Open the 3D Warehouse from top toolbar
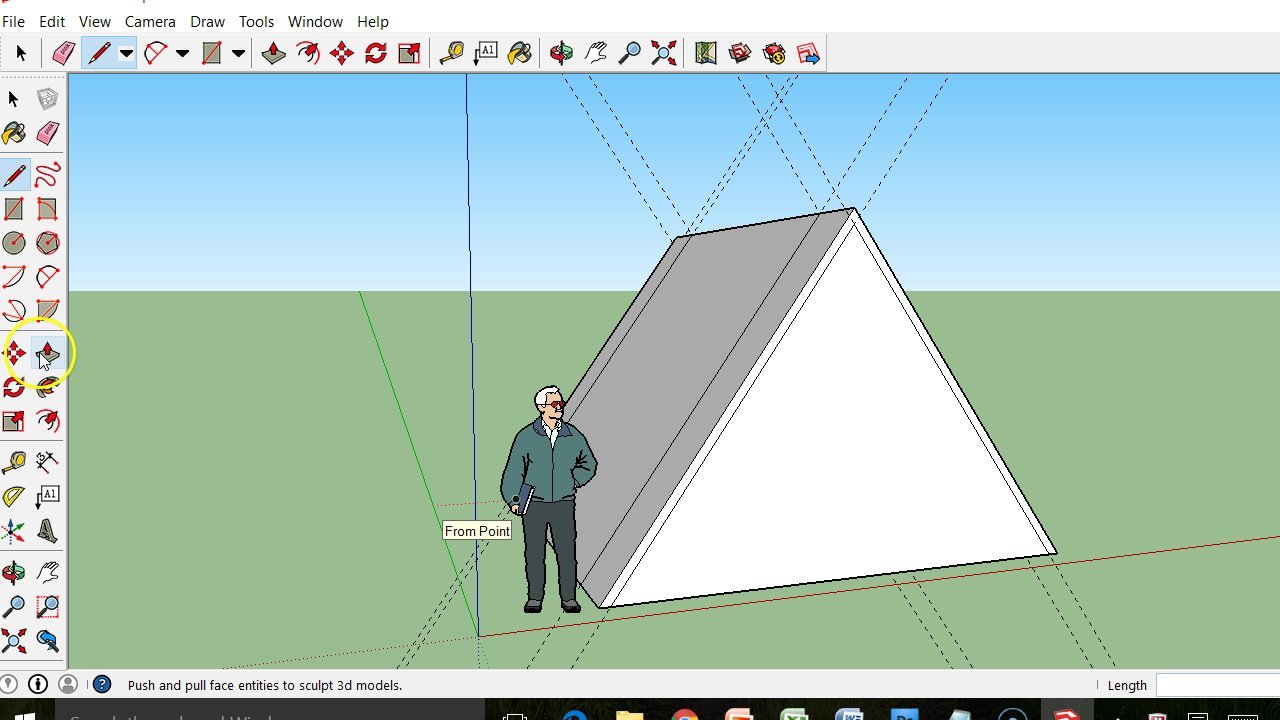This screenshot has width=1280, height=720. point(740,53)
